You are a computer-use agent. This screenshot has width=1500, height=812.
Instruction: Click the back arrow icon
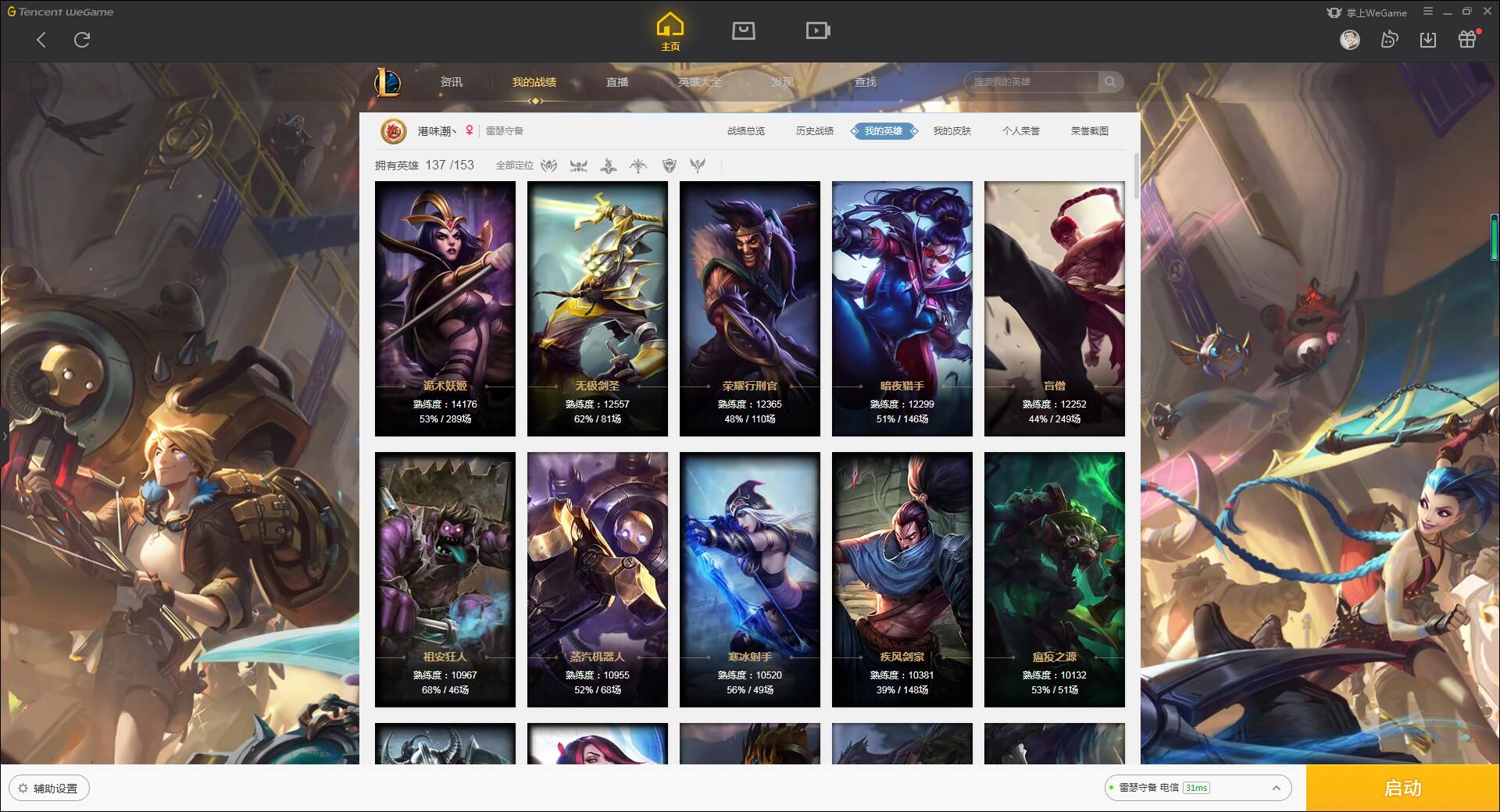41,40
